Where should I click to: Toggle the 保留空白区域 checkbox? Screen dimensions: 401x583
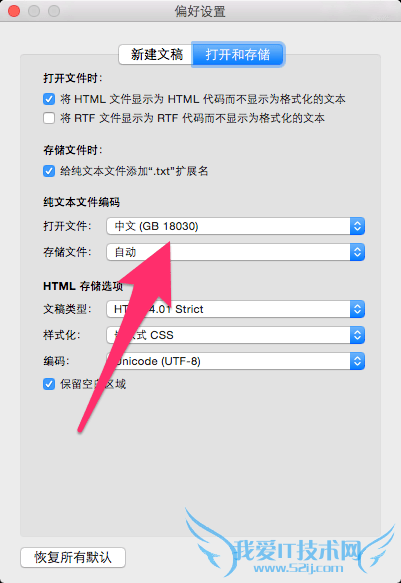49,384
